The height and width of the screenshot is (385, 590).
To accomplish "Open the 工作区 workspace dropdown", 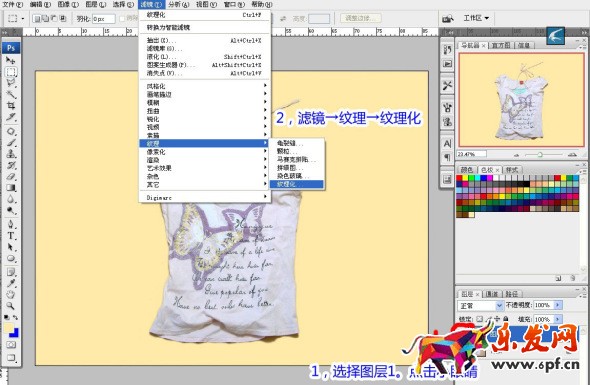I will click(x=476, y=18).
